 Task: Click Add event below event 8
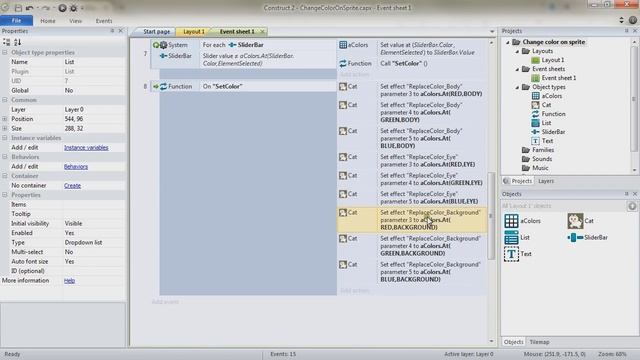(x=165, y=302)
